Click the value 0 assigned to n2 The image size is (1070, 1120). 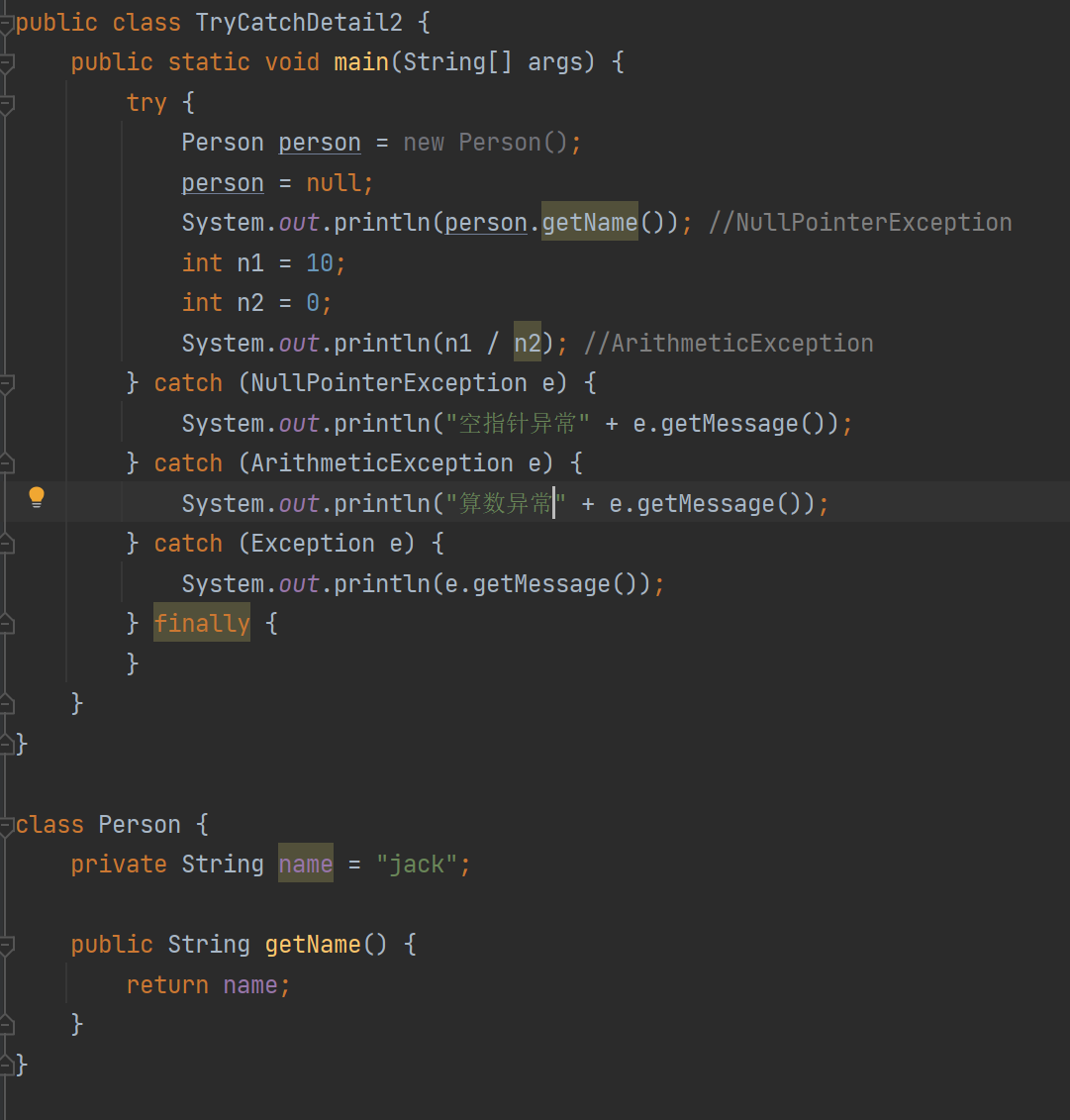[x=313, y=304]
